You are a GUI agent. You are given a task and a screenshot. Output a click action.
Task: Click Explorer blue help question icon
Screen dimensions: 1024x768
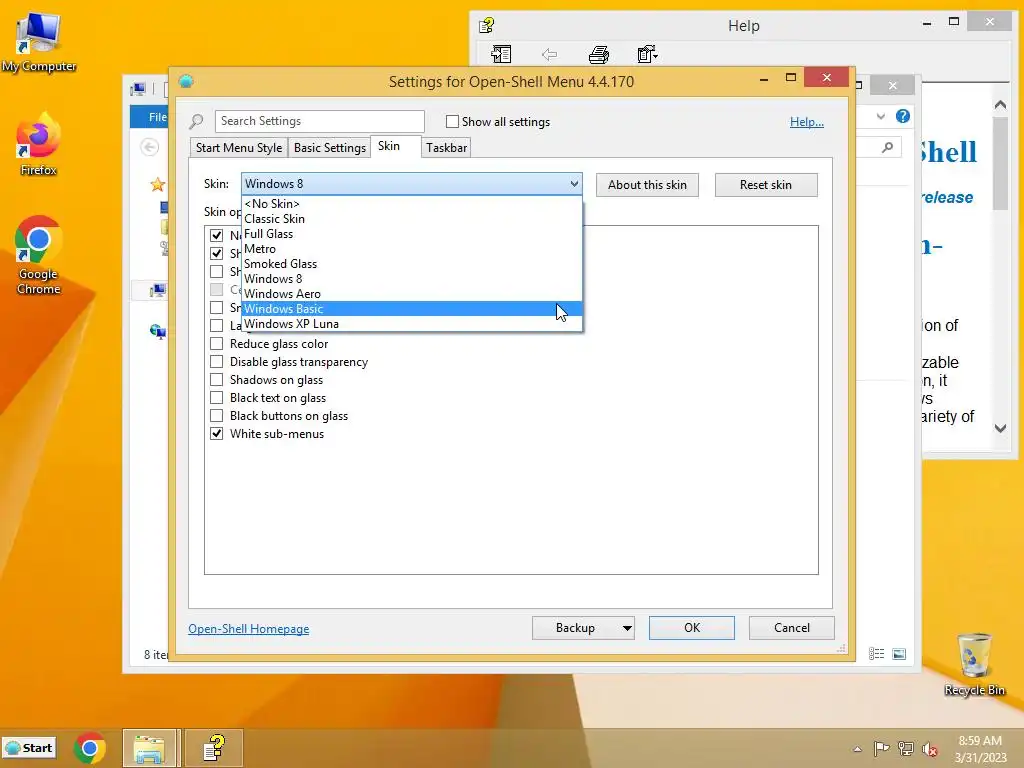tap(903, 116)
